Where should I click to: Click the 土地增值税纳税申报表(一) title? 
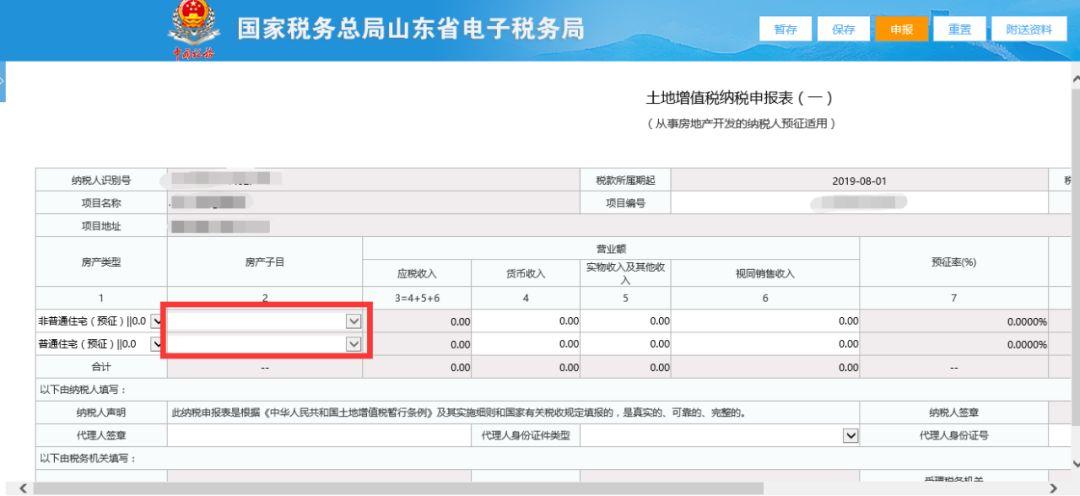(x=739, y=98)
